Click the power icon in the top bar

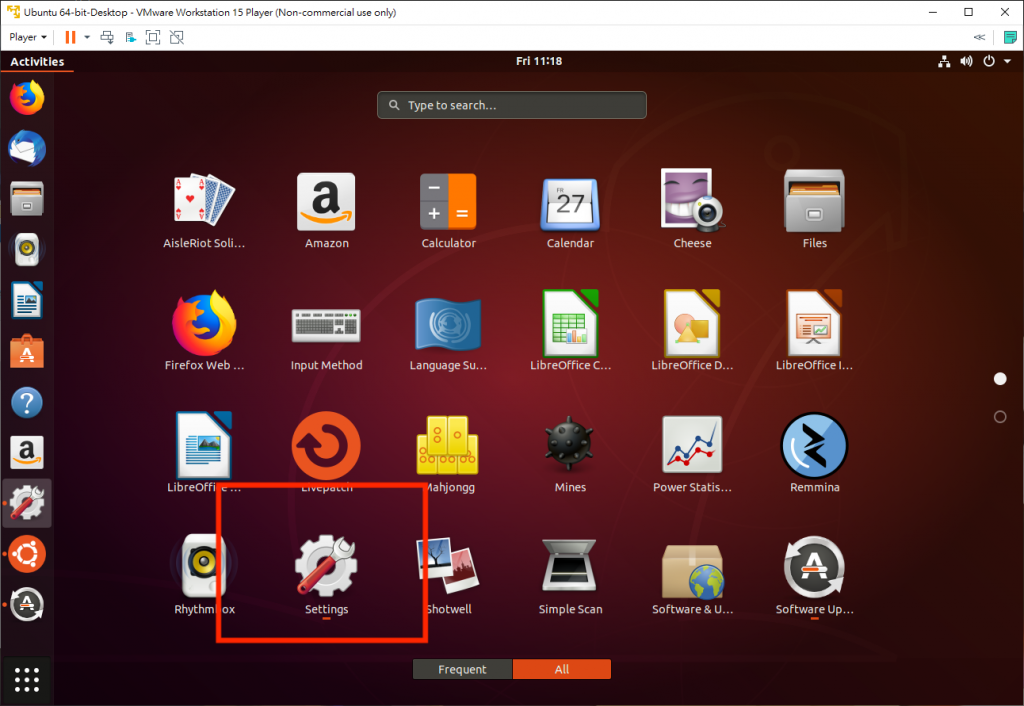click(x=989, y=61)
